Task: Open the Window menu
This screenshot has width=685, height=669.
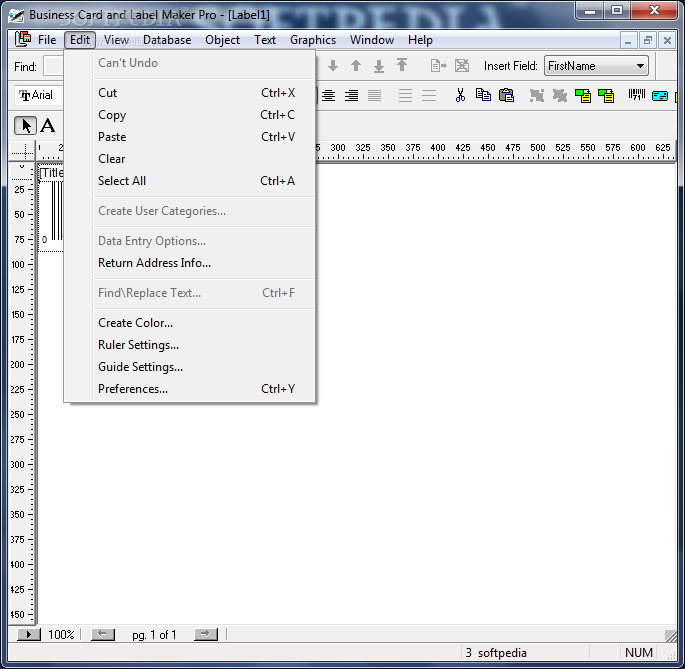Action: click(372, 40)
